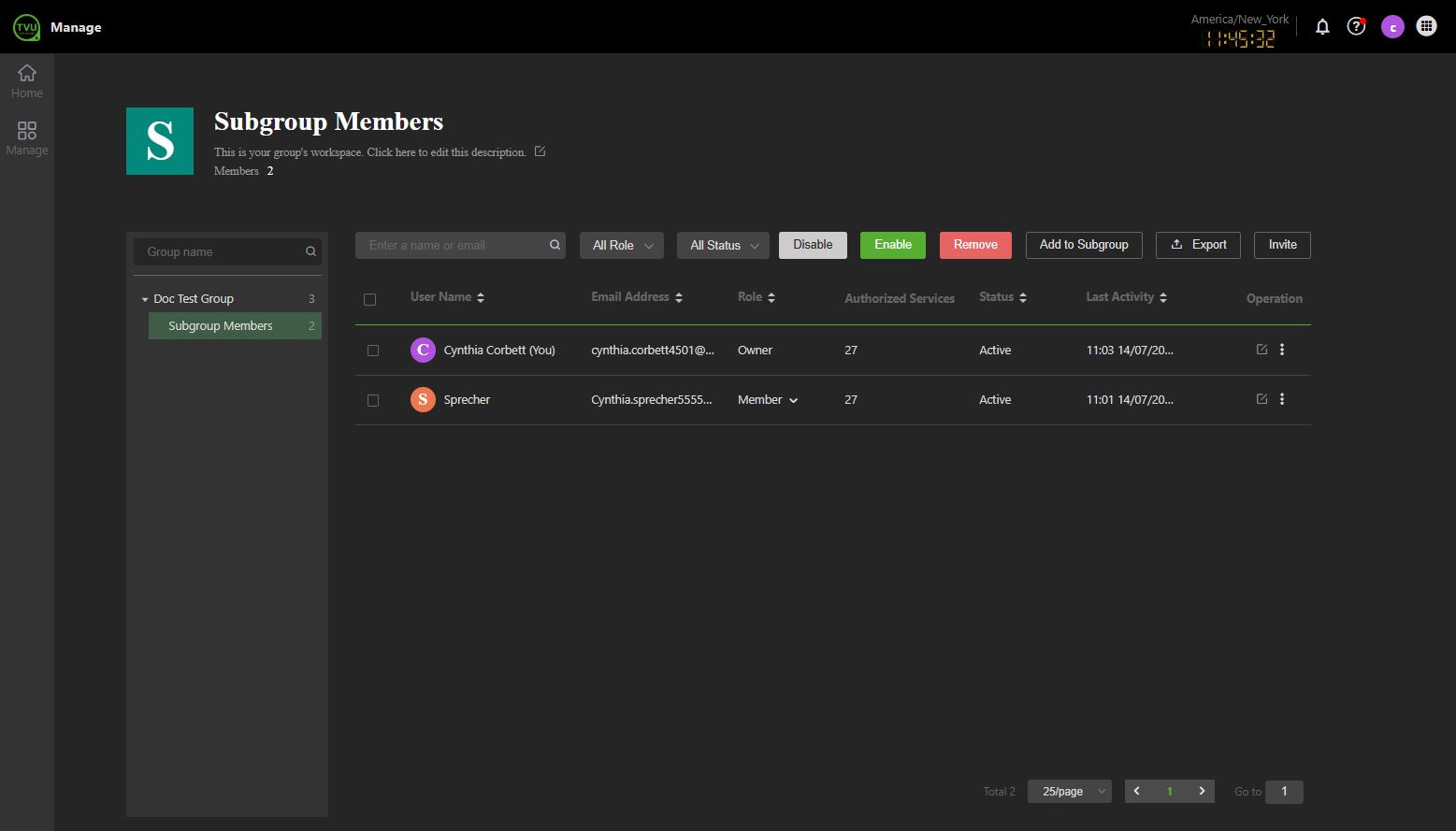
Task: Export the member list
Action: pos(1198,245)
